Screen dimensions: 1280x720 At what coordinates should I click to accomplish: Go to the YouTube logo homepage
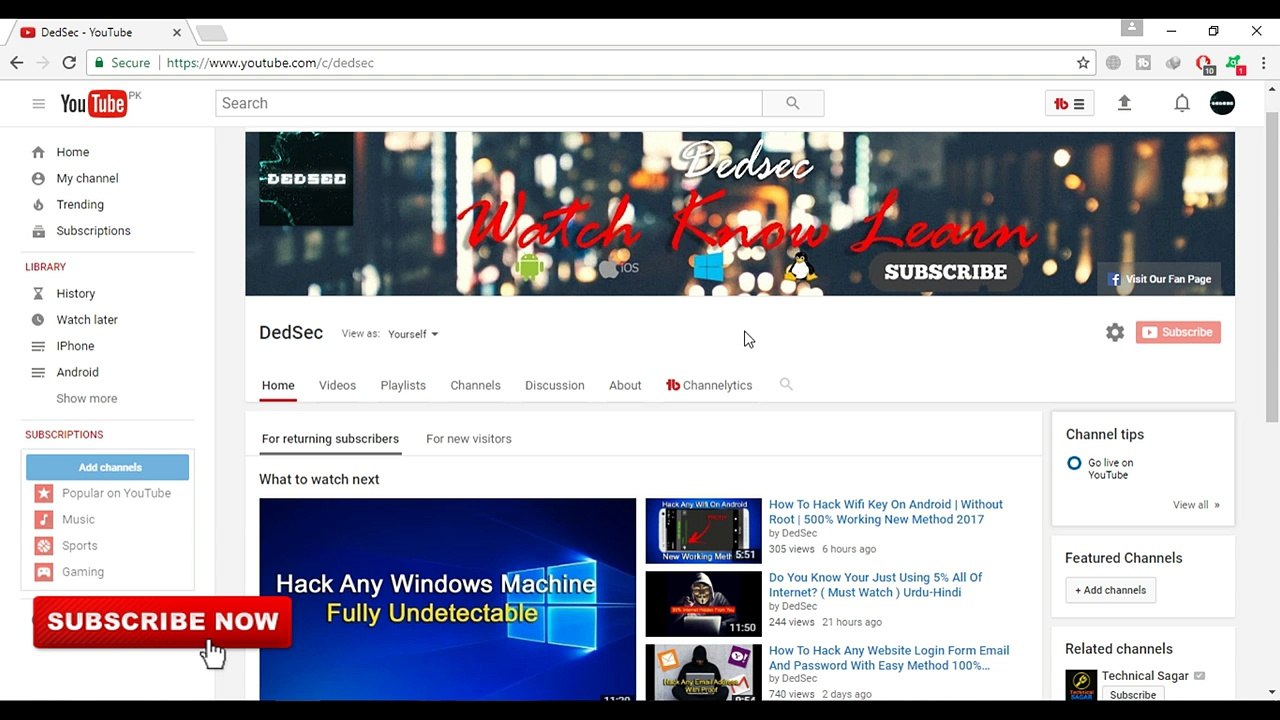point(94,103)
